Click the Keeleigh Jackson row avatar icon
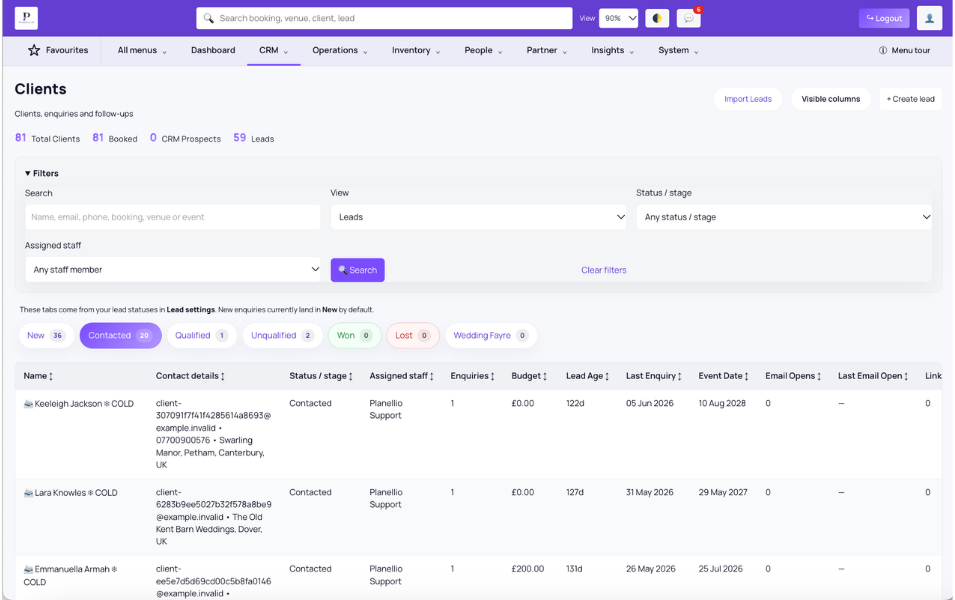Screen dimensions: 955x600 28,404
